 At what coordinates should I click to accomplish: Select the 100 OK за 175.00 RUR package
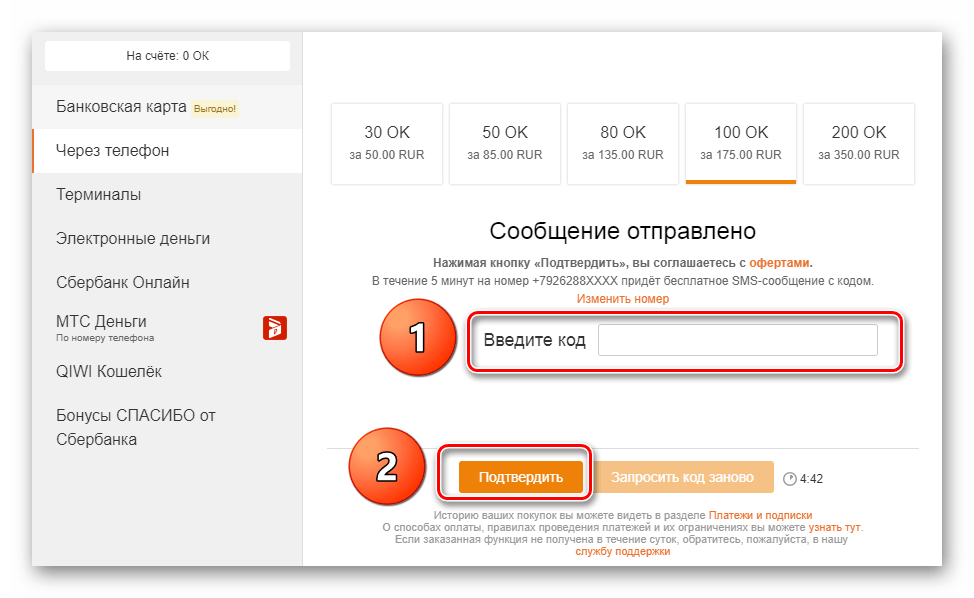tap(740, 143)
